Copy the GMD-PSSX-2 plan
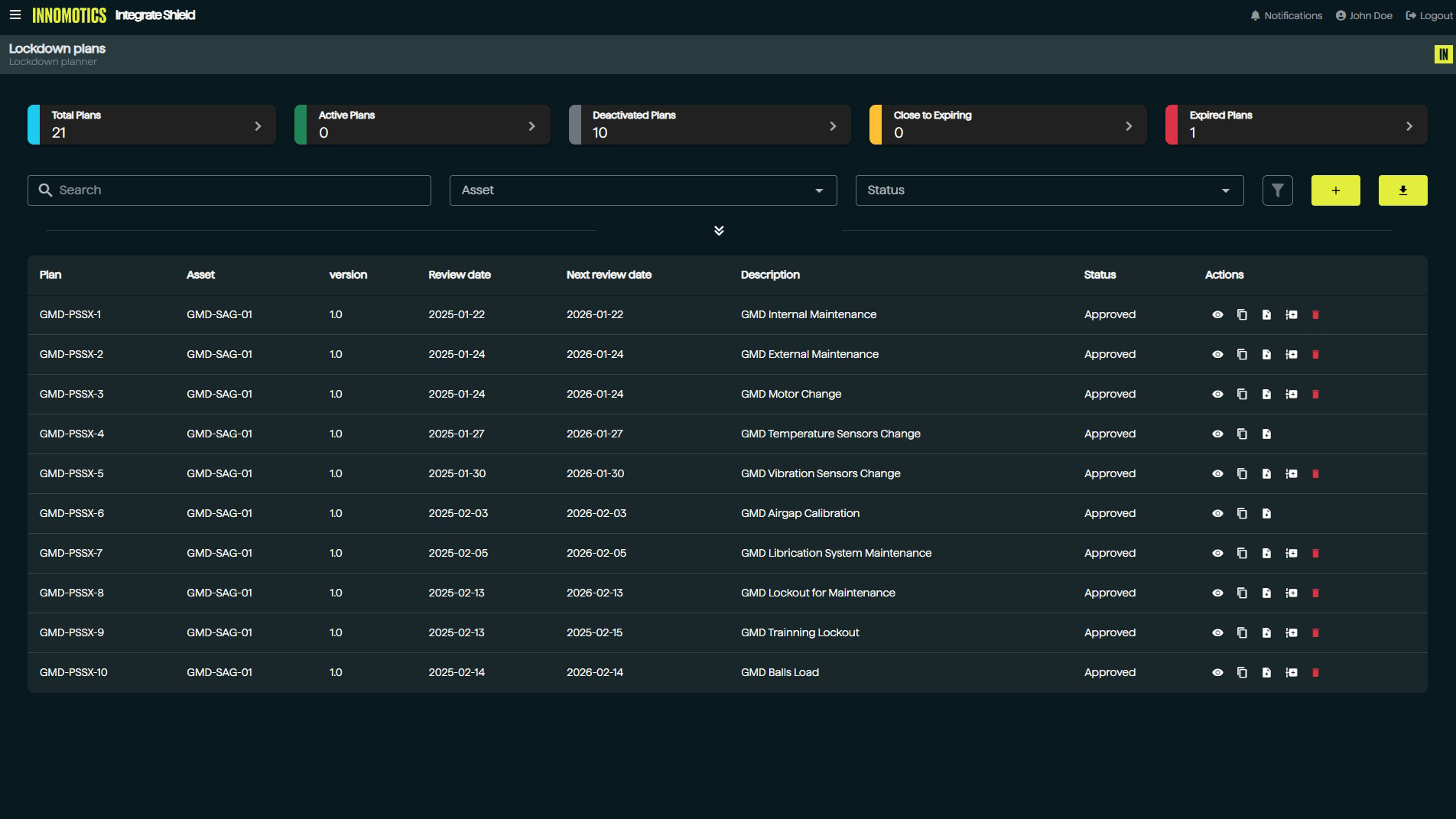1456x819 pixels. 1242,355
